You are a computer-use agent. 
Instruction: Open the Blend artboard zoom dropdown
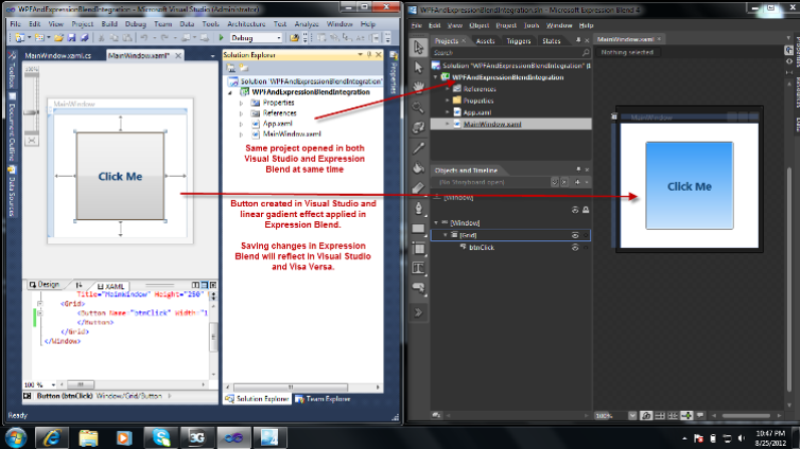point(632,416)
